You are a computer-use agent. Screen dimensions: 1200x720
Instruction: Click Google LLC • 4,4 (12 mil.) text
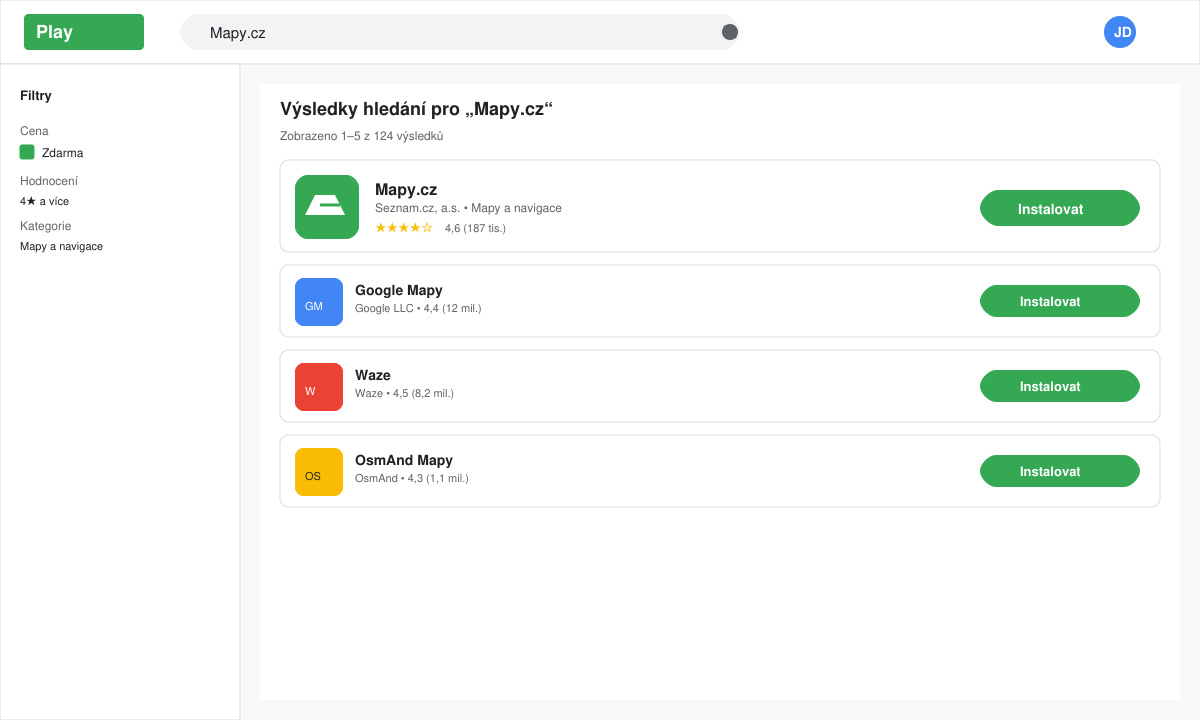[x=418, y=308]
